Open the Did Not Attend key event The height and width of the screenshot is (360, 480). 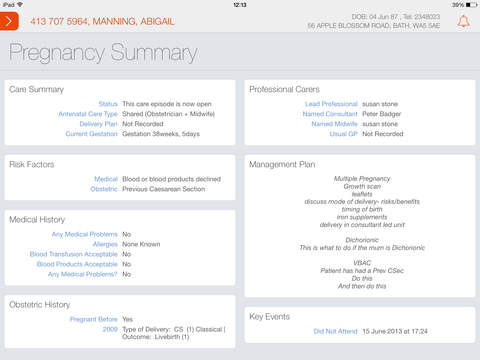335,331
